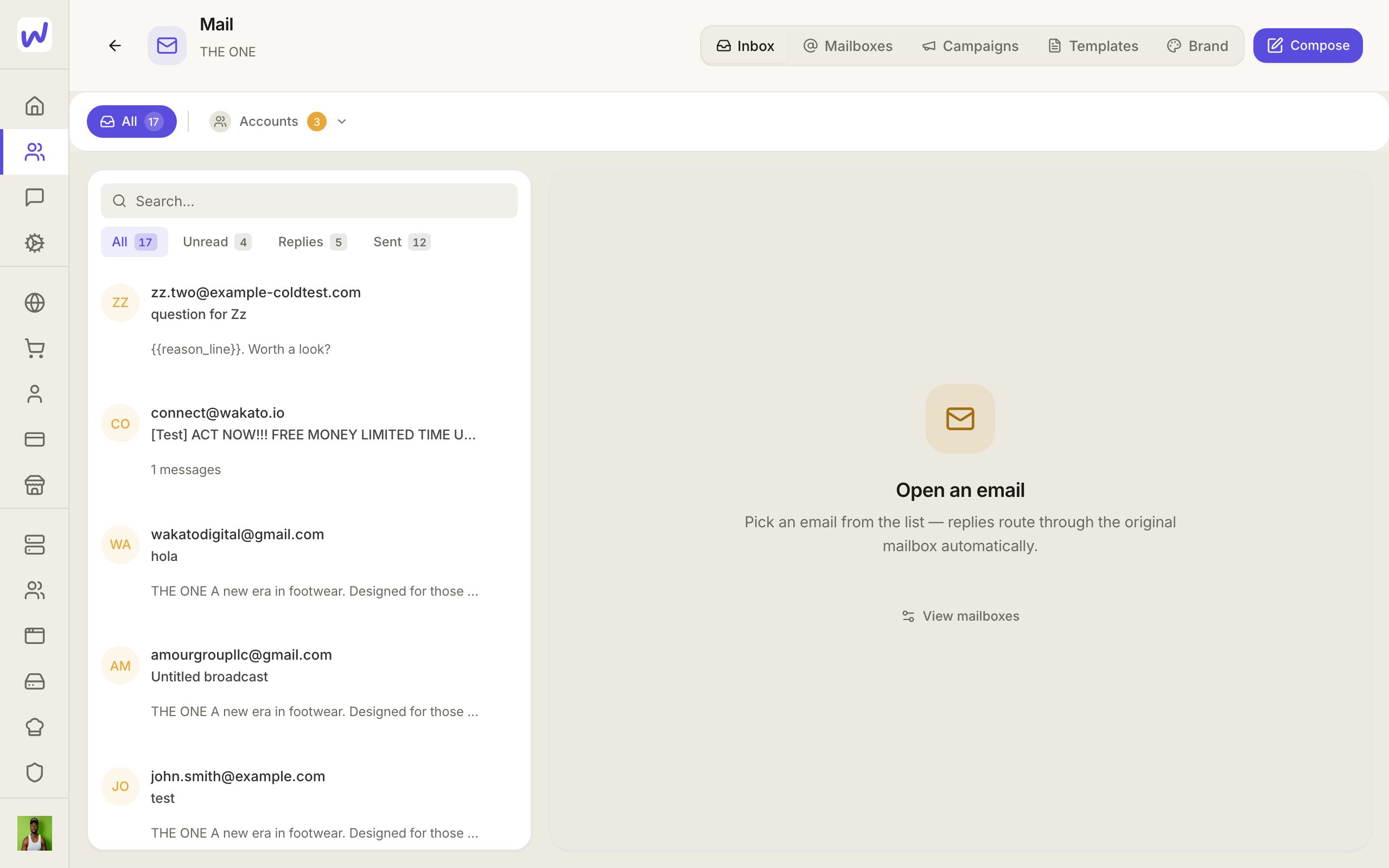The height and width of the screenshot is (868, 1389).
Task: Open the settings gear icon in sidebar
Action: tap(34, 243)
